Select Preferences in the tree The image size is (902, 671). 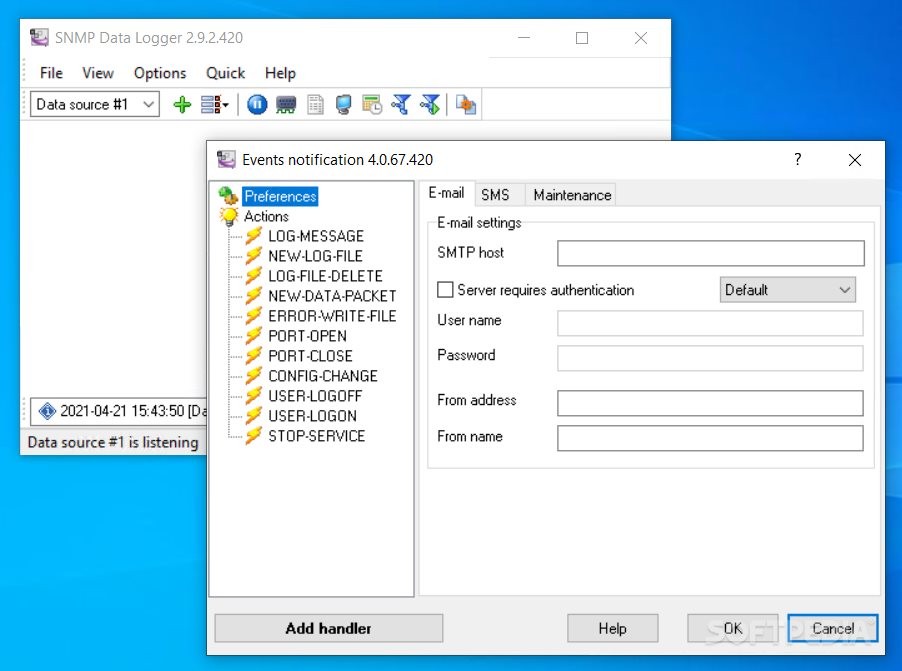(280, 196)
